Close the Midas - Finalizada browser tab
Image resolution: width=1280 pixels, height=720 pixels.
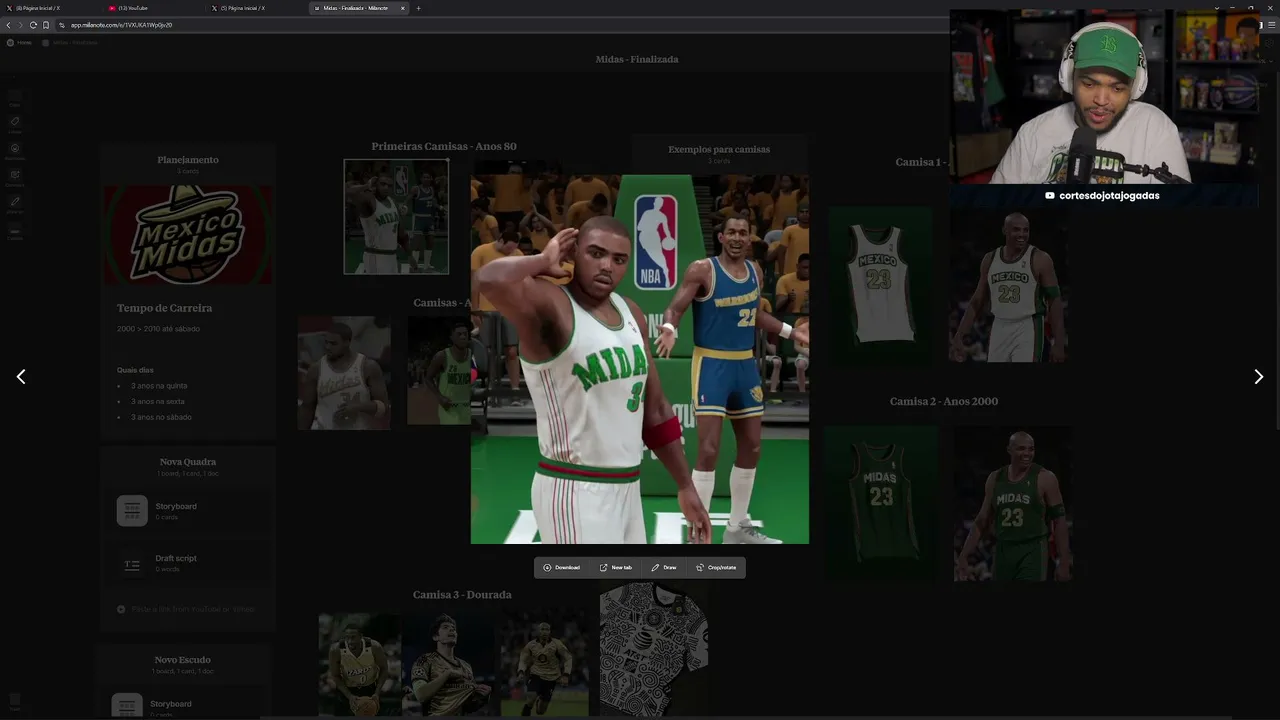pos(403,8)
